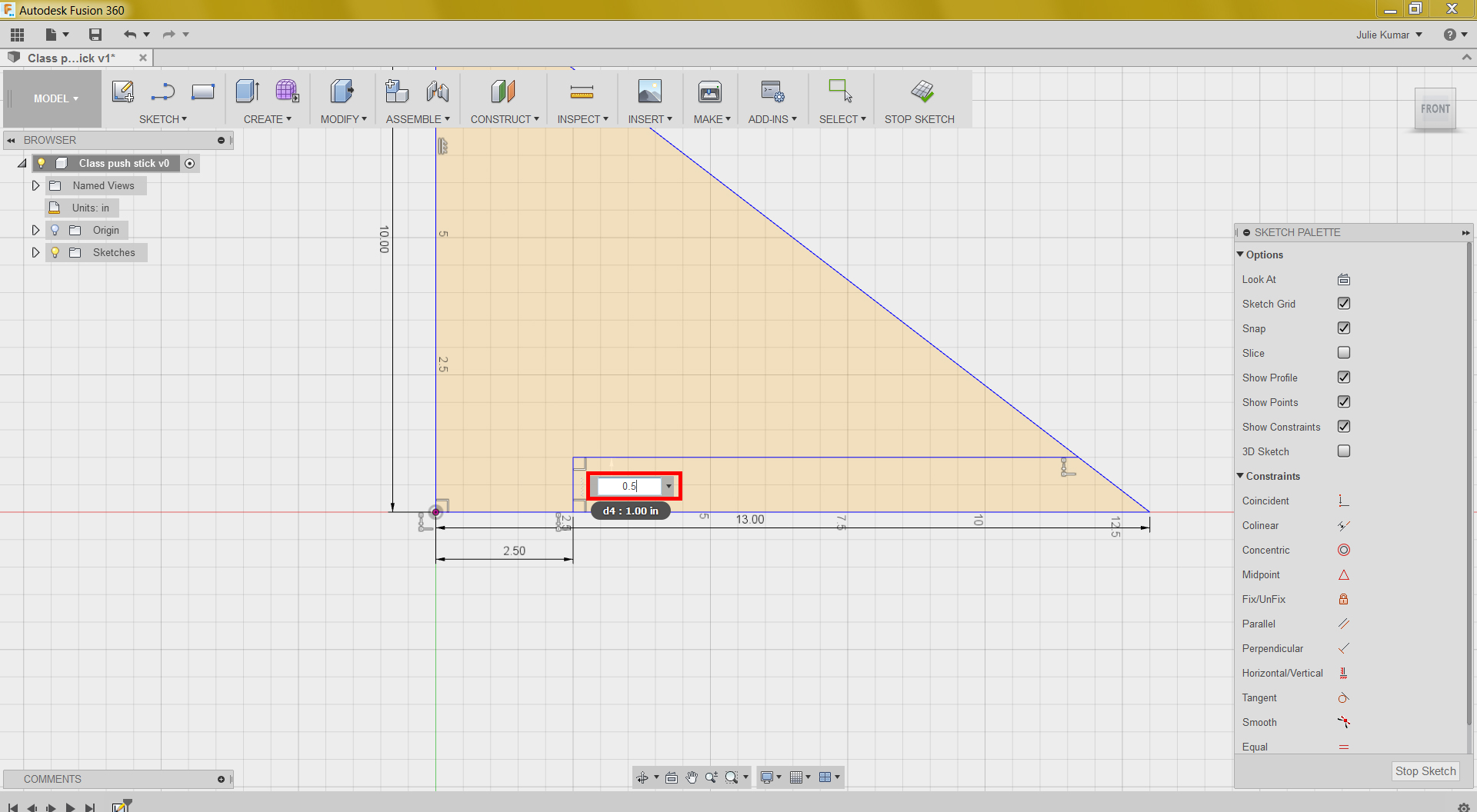Screen dimensions: 1477x812
Task: Click the Add-Ins scripts icon
Action: [x=772, y=92]
